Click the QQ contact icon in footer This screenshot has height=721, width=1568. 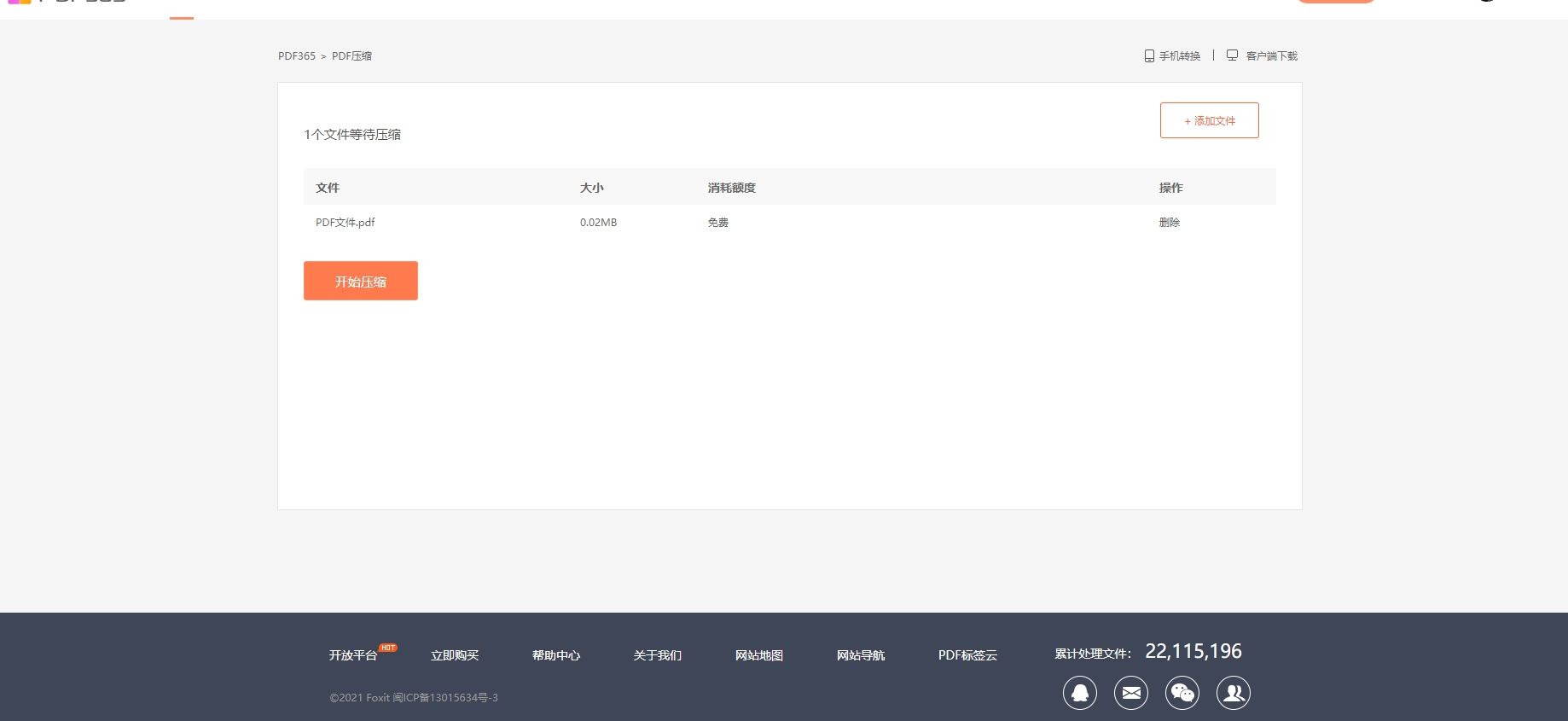click(1079, 693)
